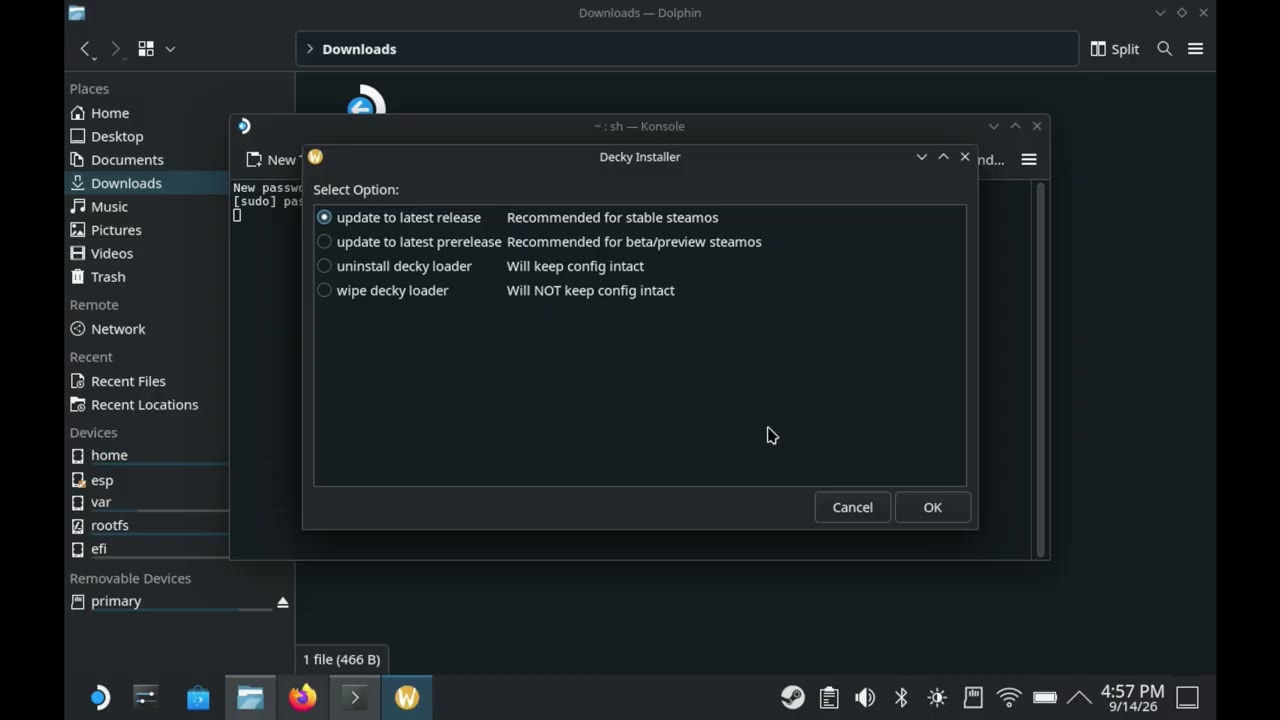Viewport: 1280px width, 720px height.
Task: Open Dolphin view mode icon
Action: [x=146, y=49]
